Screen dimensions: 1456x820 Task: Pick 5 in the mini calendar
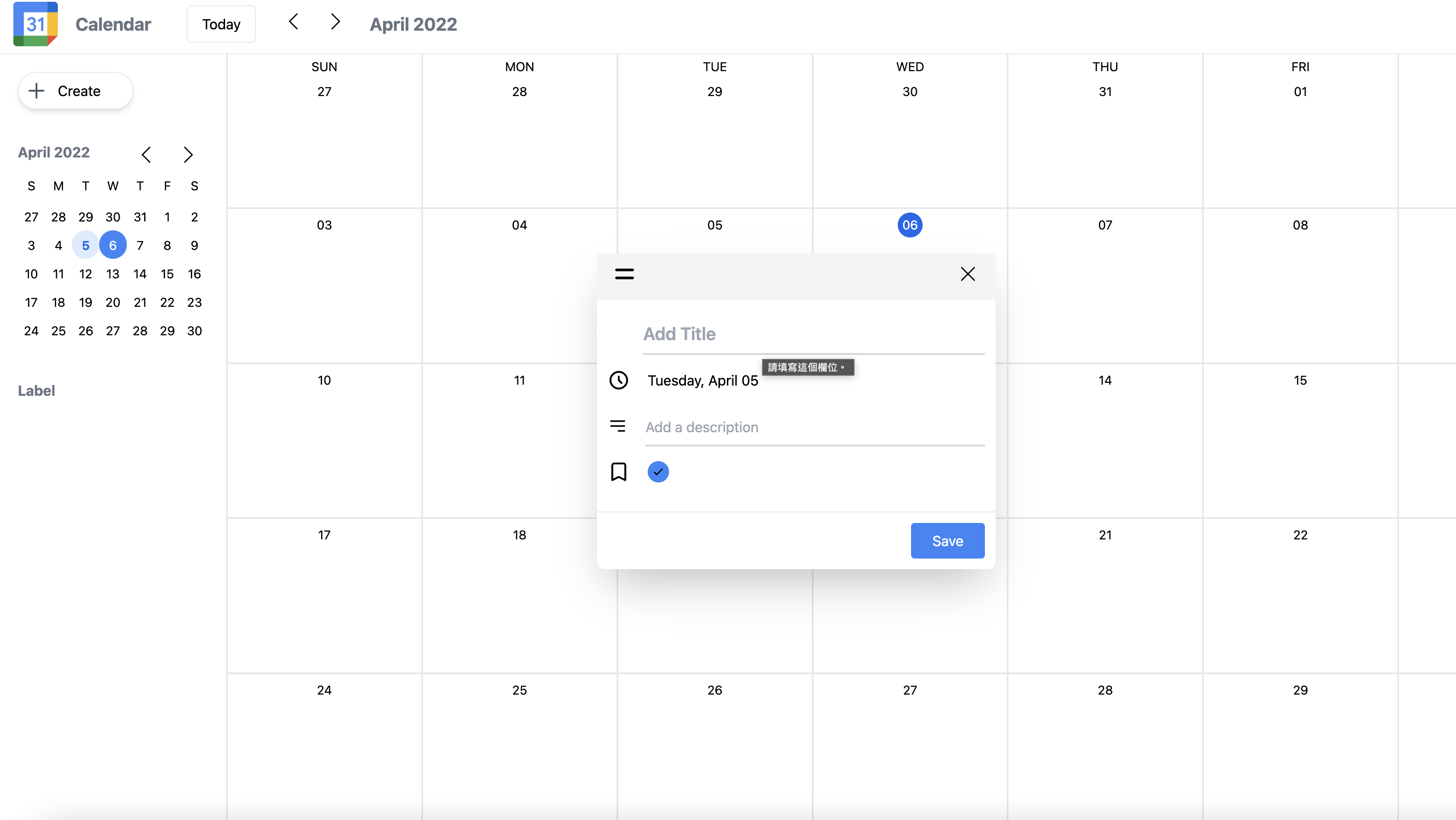pos(85,245)
